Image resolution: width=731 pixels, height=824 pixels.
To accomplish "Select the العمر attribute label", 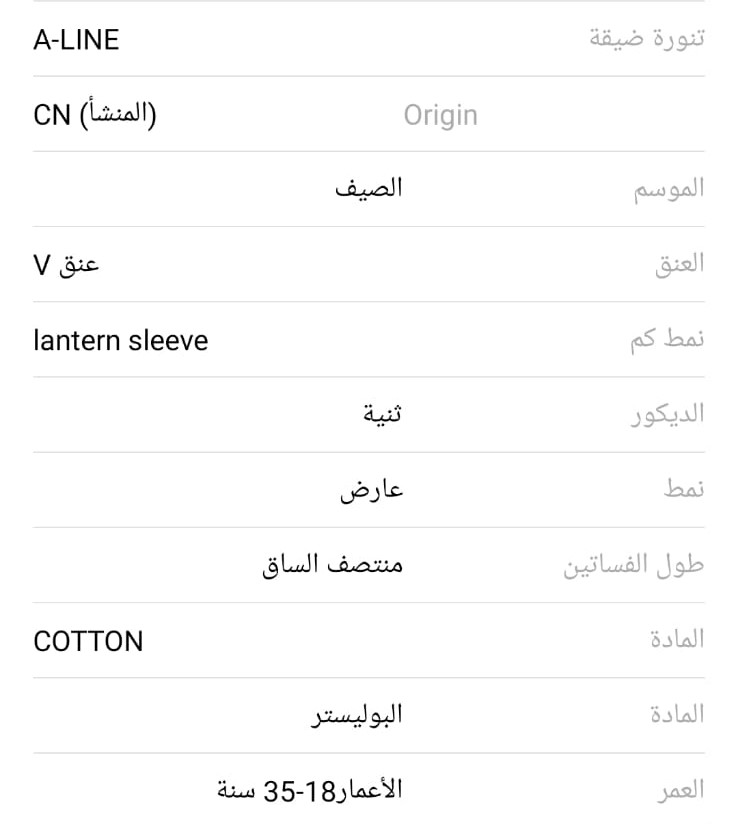I will click(680, 791).
